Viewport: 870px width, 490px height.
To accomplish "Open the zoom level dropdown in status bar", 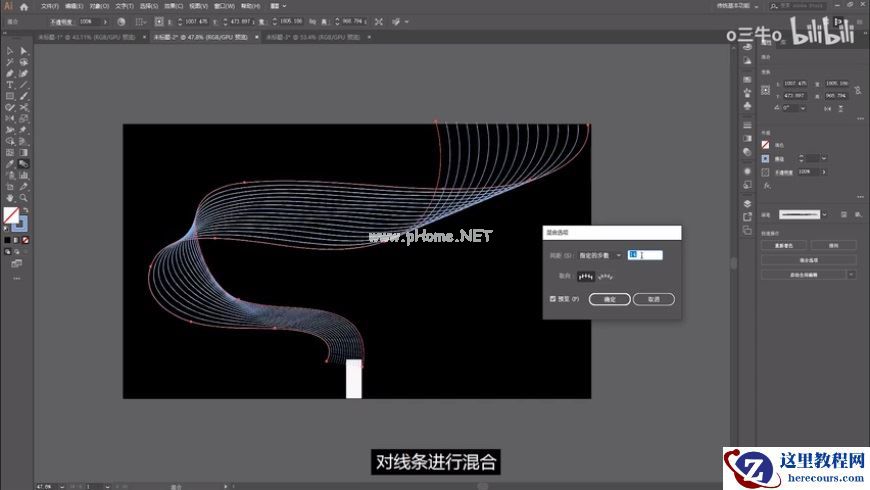I will (62, 486).
